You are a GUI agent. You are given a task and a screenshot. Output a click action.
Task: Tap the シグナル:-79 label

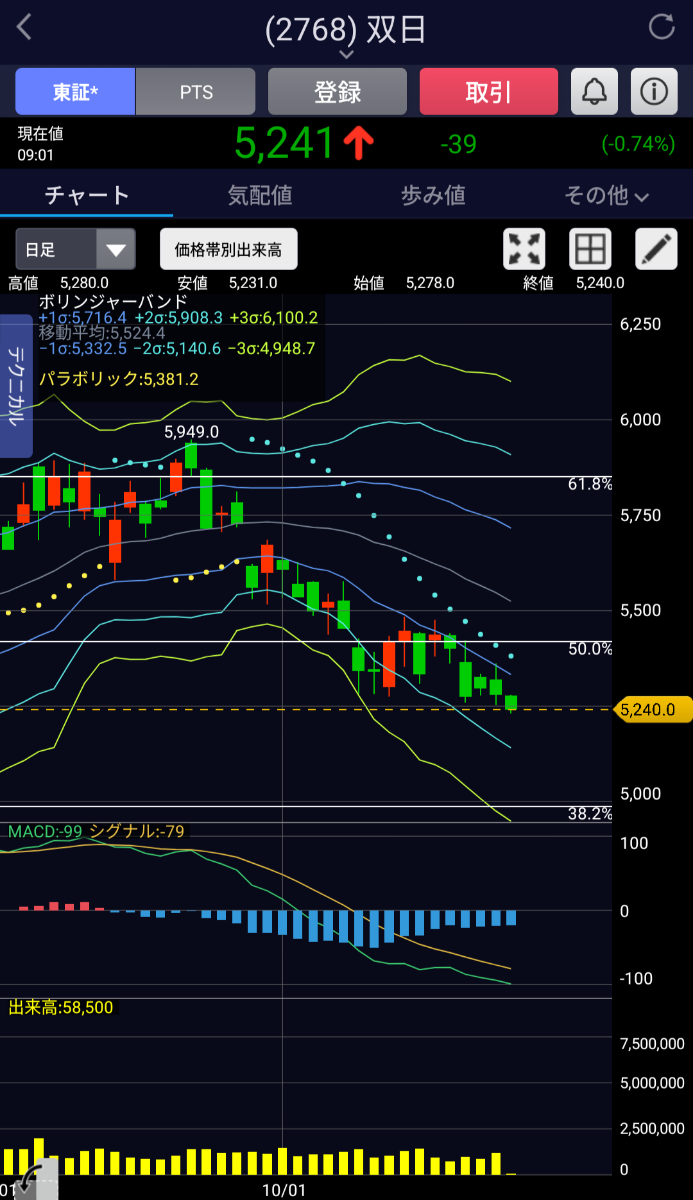(137, 831)
